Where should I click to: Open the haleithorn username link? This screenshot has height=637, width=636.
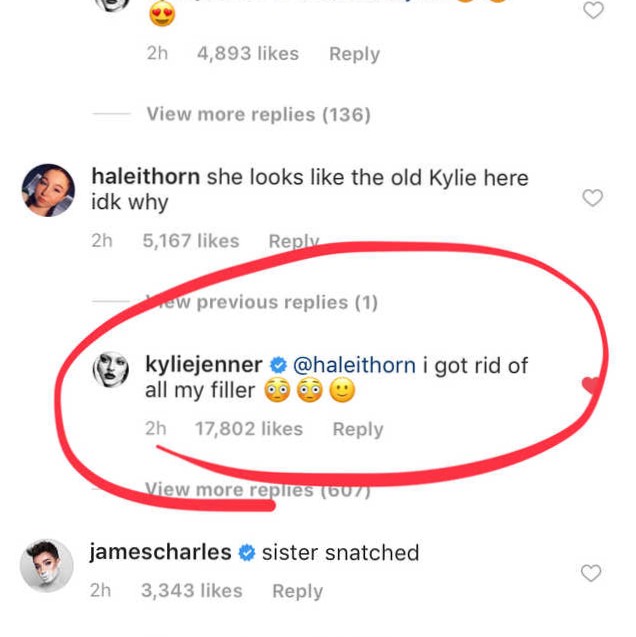145,178
